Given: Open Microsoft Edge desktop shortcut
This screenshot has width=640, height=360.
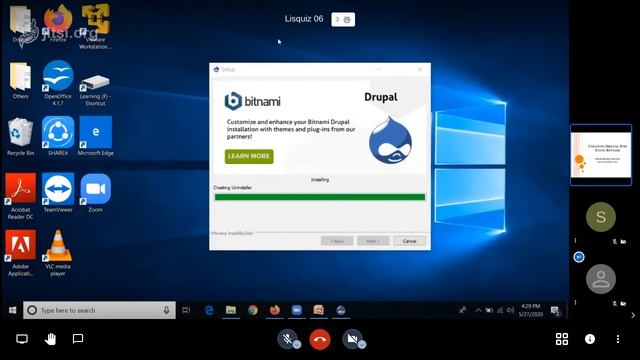Looking at the screenshot, I should point(96,136).
